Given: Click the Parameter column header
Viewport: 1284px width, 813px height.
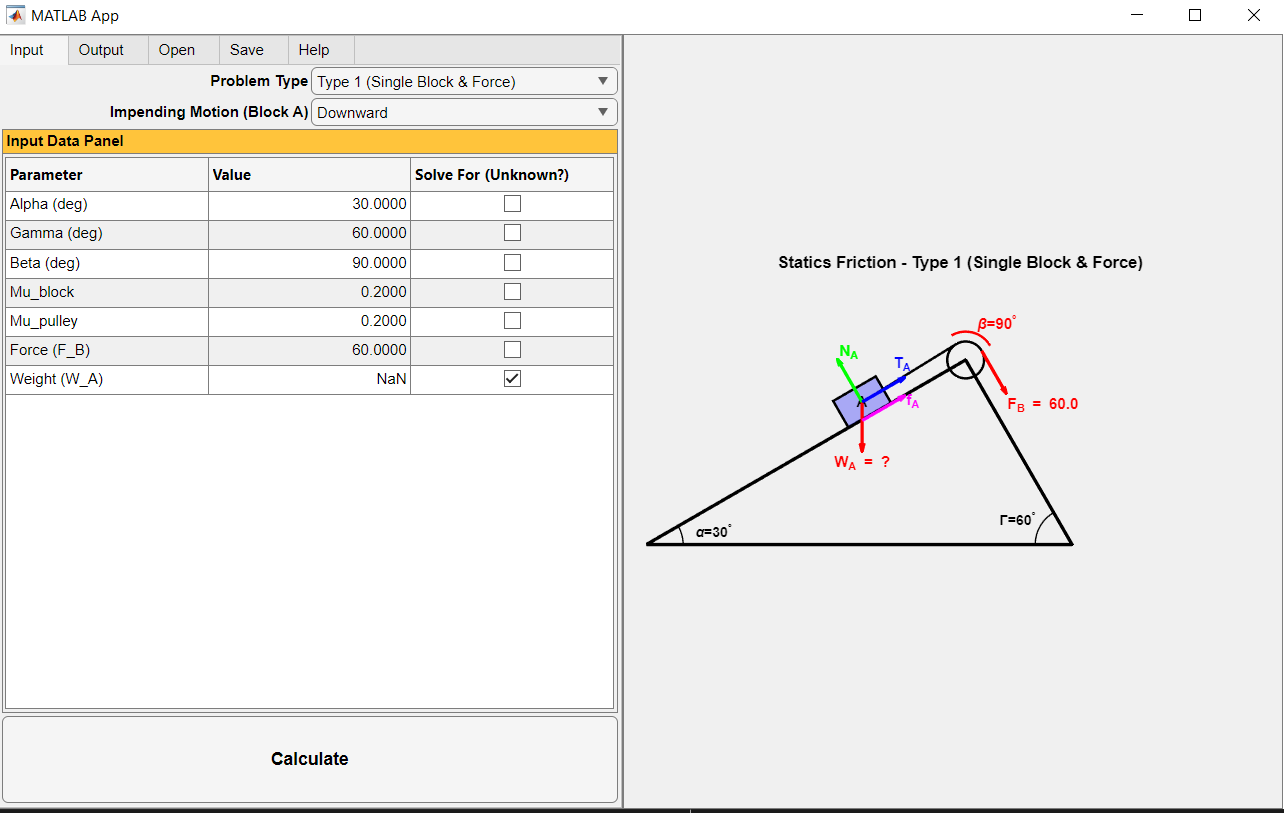Looking at the screenshot, I should pyautogui.click(x=107, y=175).
